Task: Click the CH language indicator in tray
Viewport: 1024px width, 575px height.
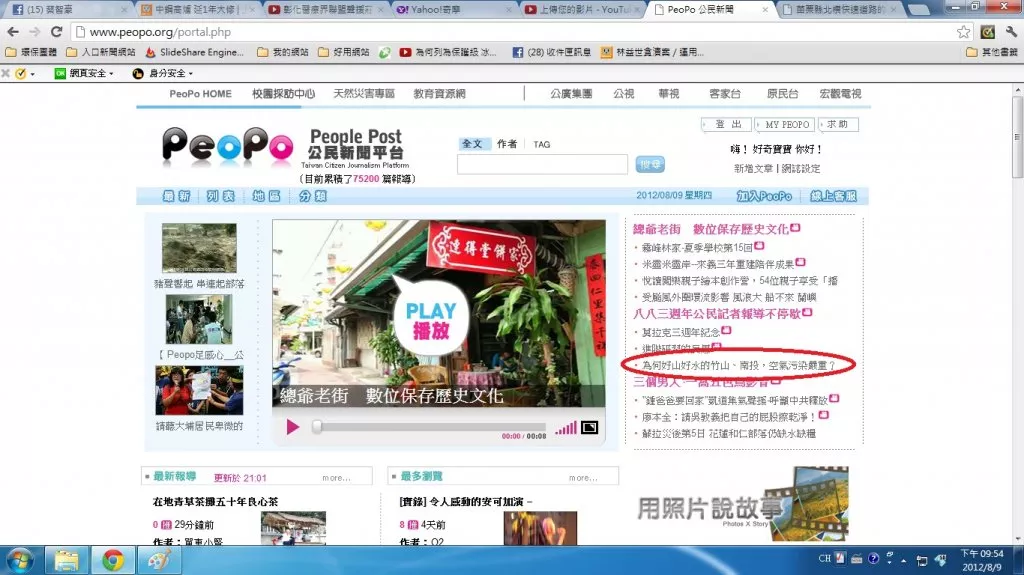Action: pyautogui.click(x=825, y=559)
